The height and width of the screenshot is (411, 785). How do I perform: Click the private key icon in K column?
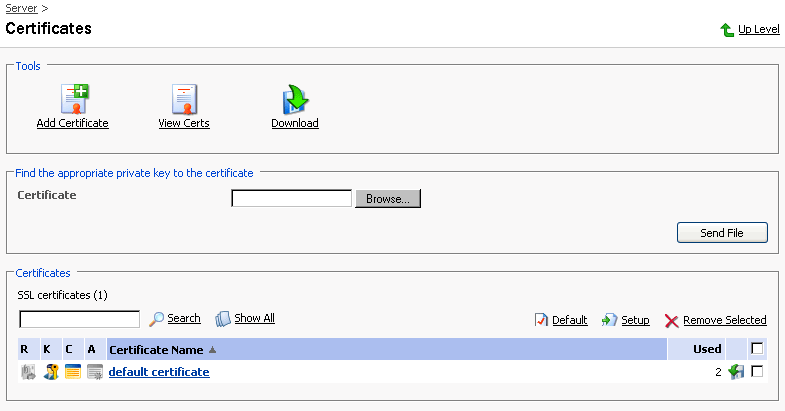pos(51,372)
